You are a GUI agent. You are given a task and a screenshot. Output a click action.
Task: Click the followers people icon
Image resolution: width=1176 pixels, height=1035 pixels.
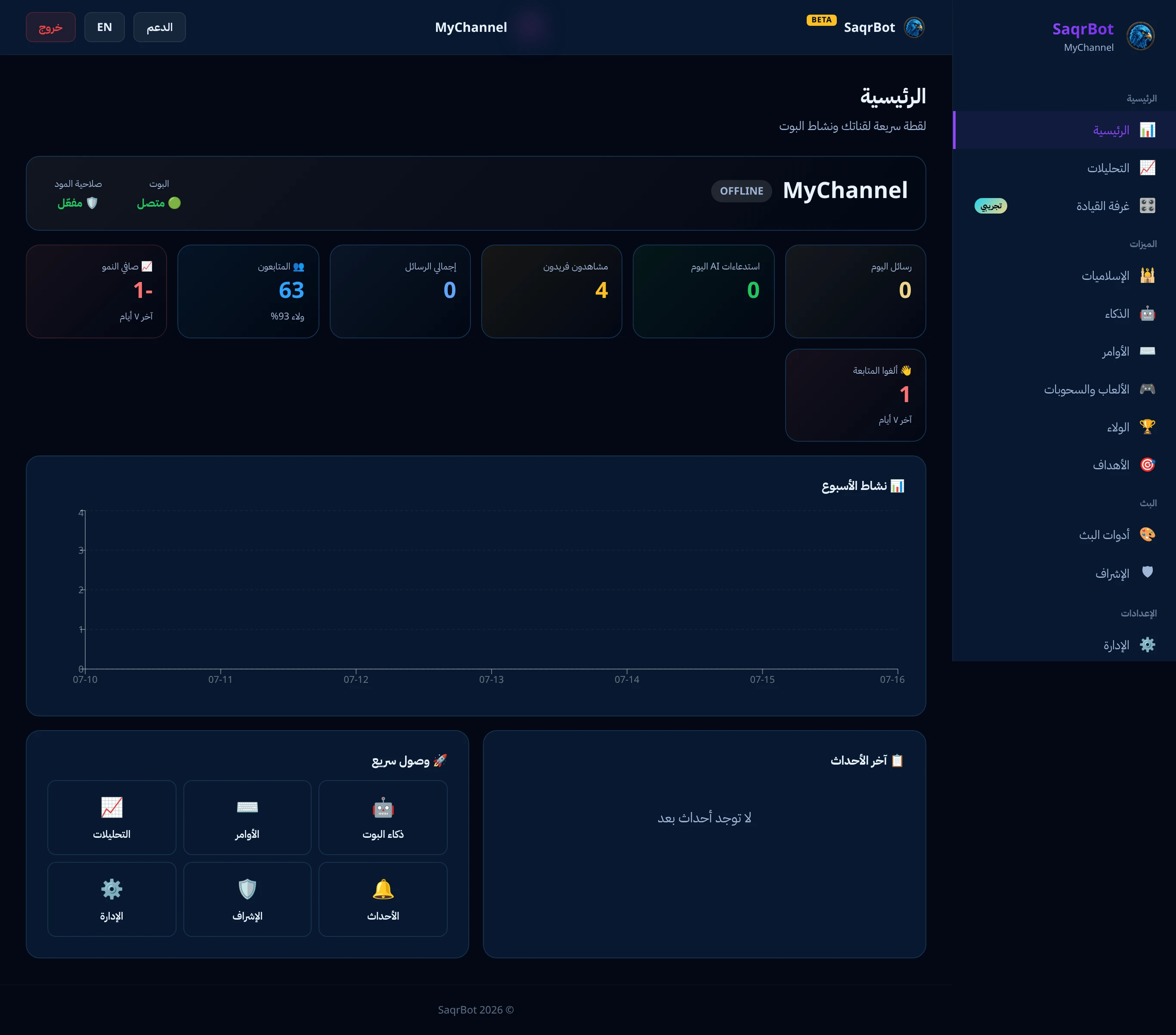298,266
